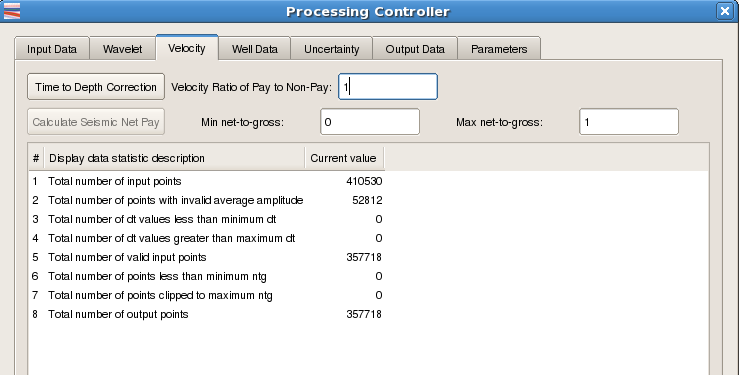Close the Processing Controller window
Screen dimensions: 739x375
[724, 11]
